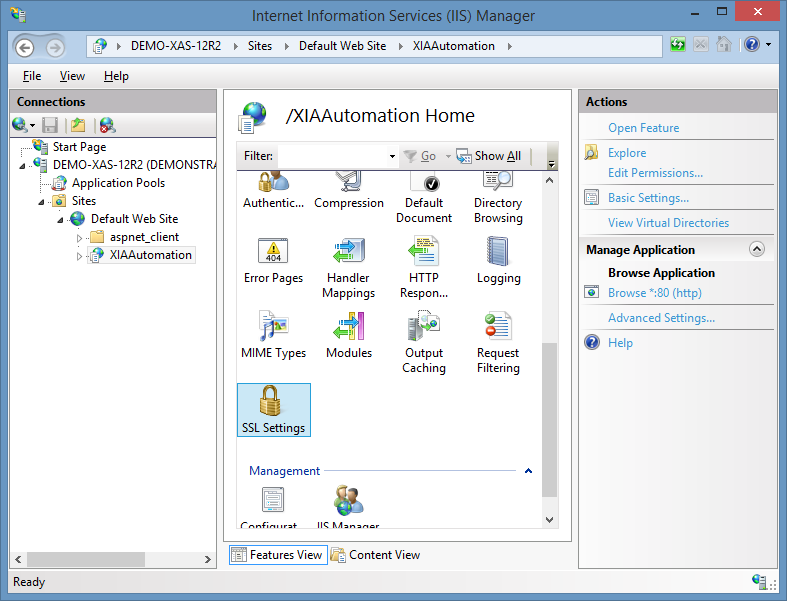Collapse the Management section chevron

pyautogui.click(x=528, y=471)
